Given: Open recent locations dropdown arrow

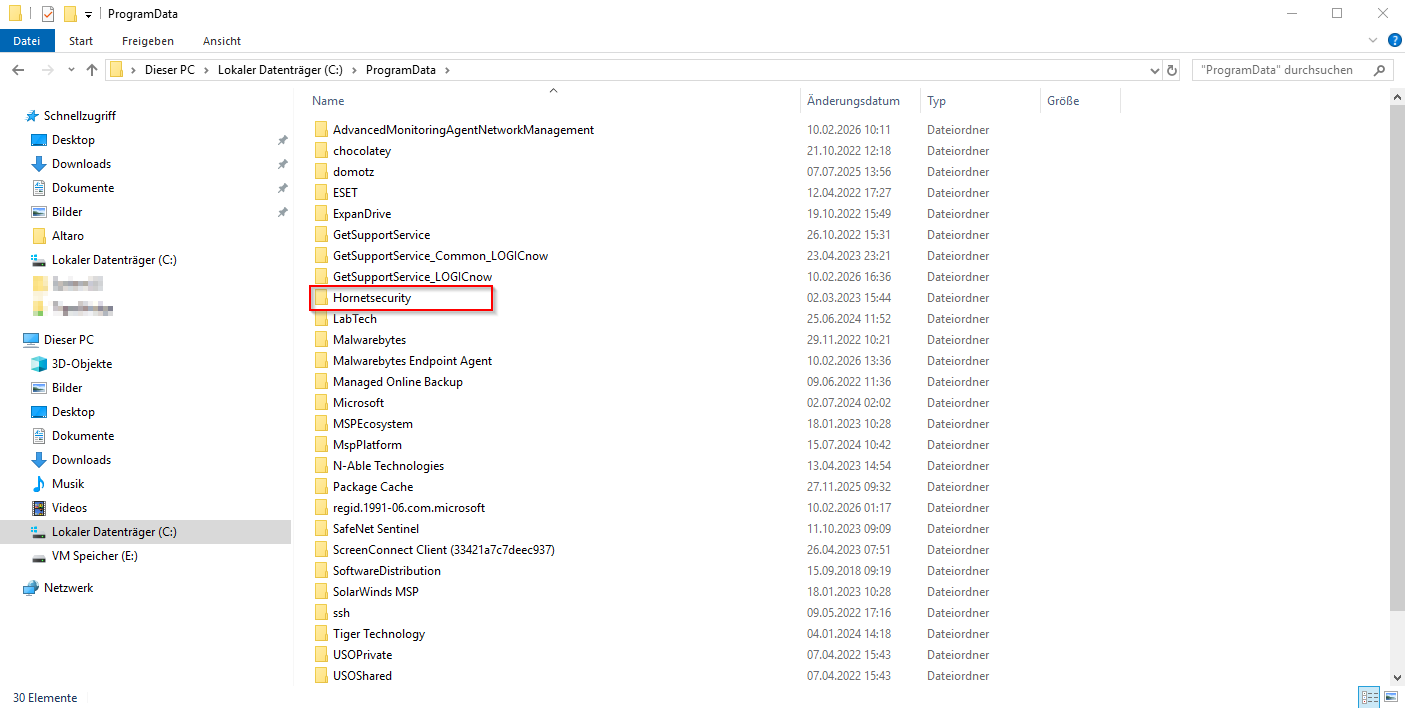Looking at the screenshot, I should tap(70, 70).
